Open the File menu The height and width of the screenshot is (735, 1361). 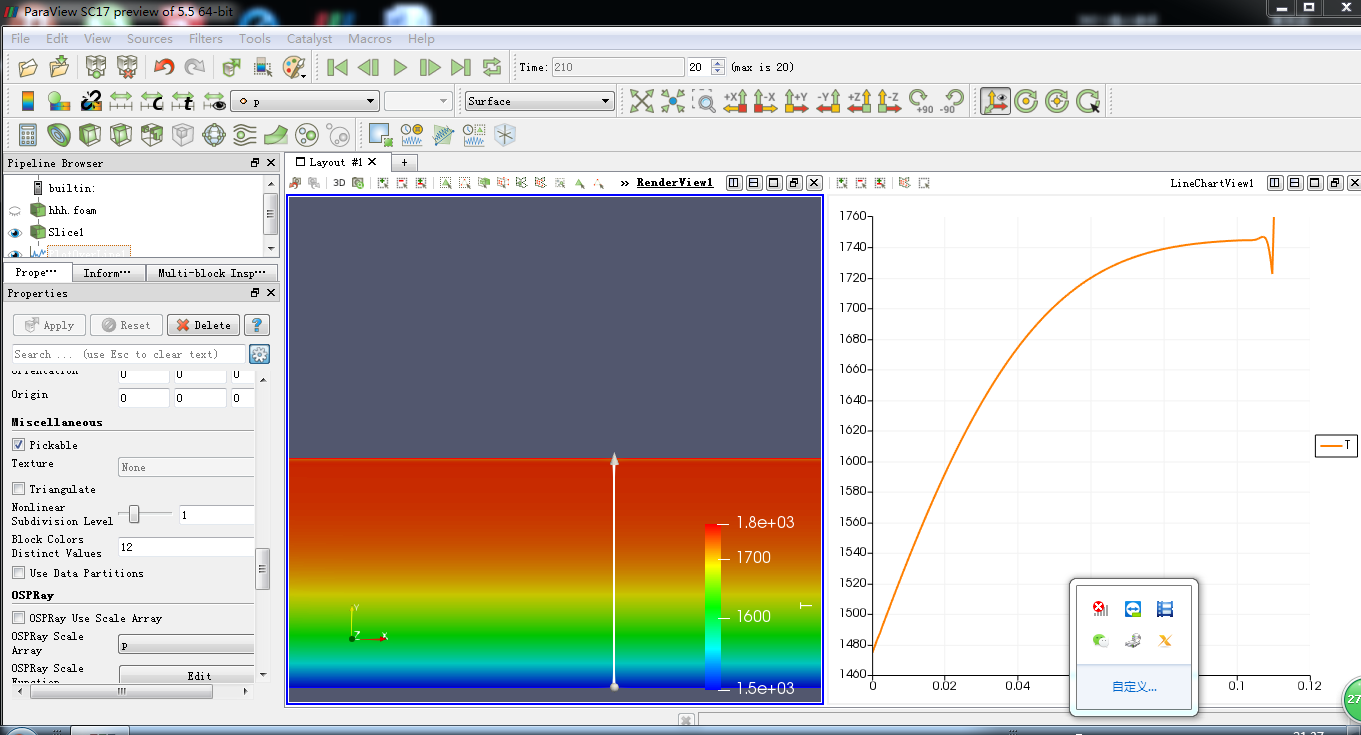click(x=20, y=38)
